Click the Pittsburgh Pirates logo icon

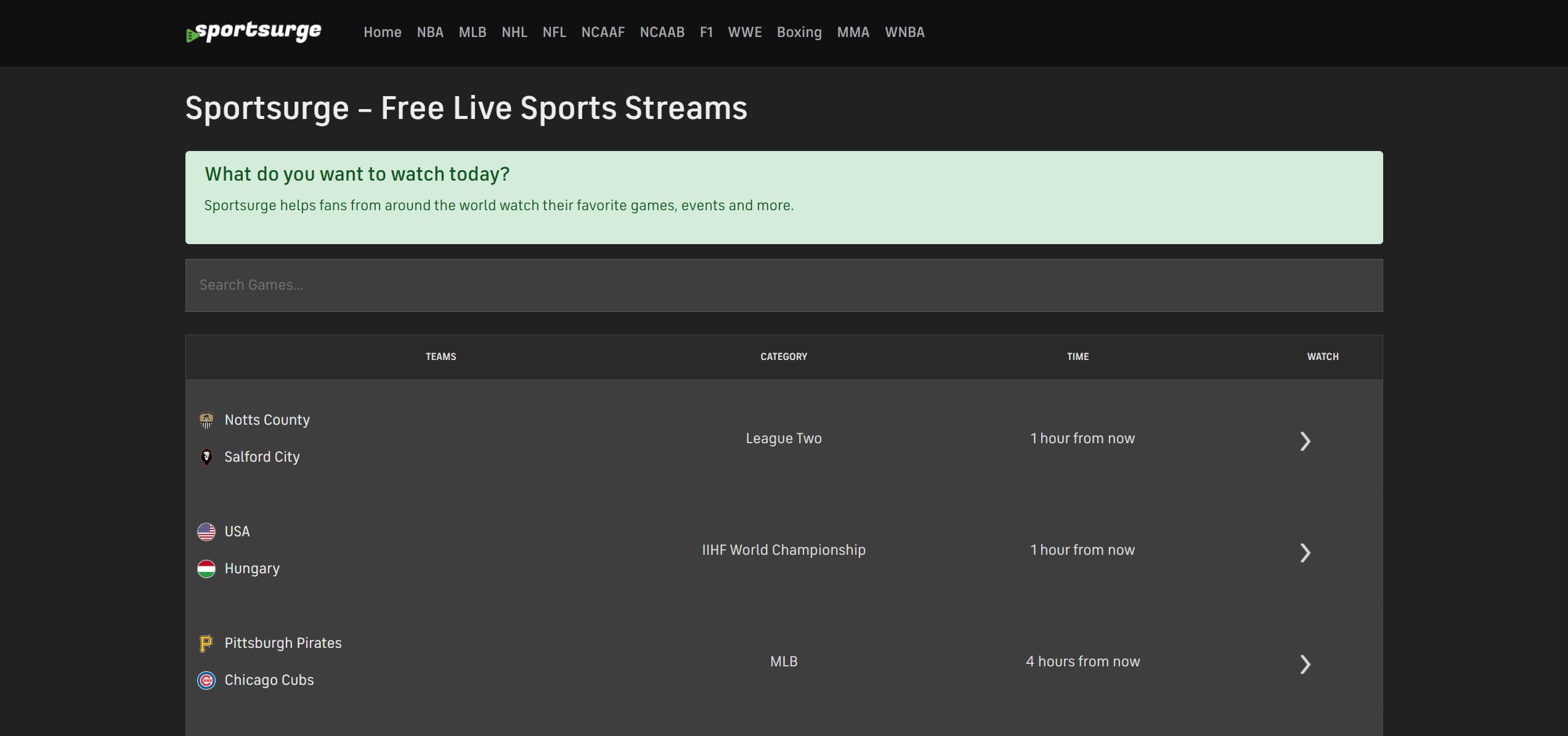(206, 643)
